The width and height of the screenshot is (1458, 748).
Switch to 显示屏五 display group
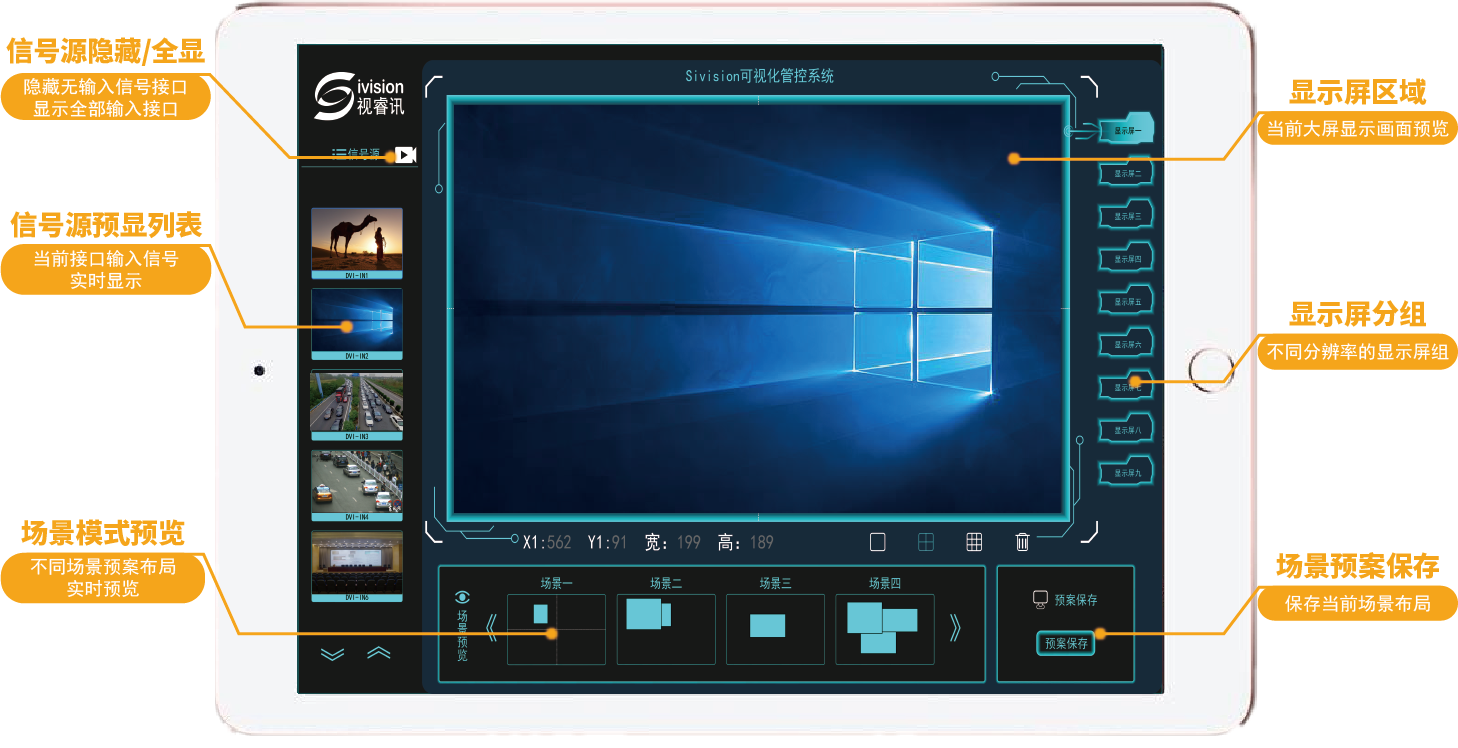pyautogui.click(x=1127, y=301)
